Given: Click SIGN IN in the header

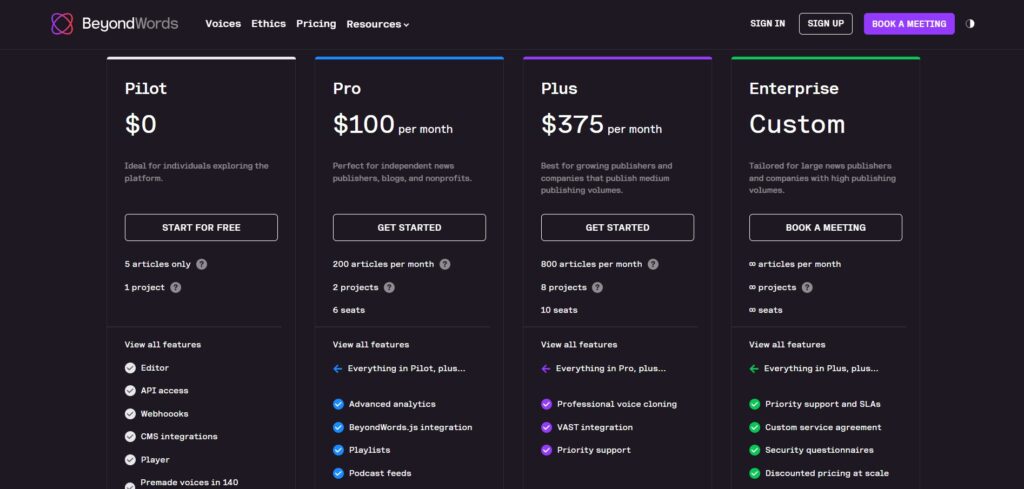Looking at the screenshot, I should click(767, 24).
